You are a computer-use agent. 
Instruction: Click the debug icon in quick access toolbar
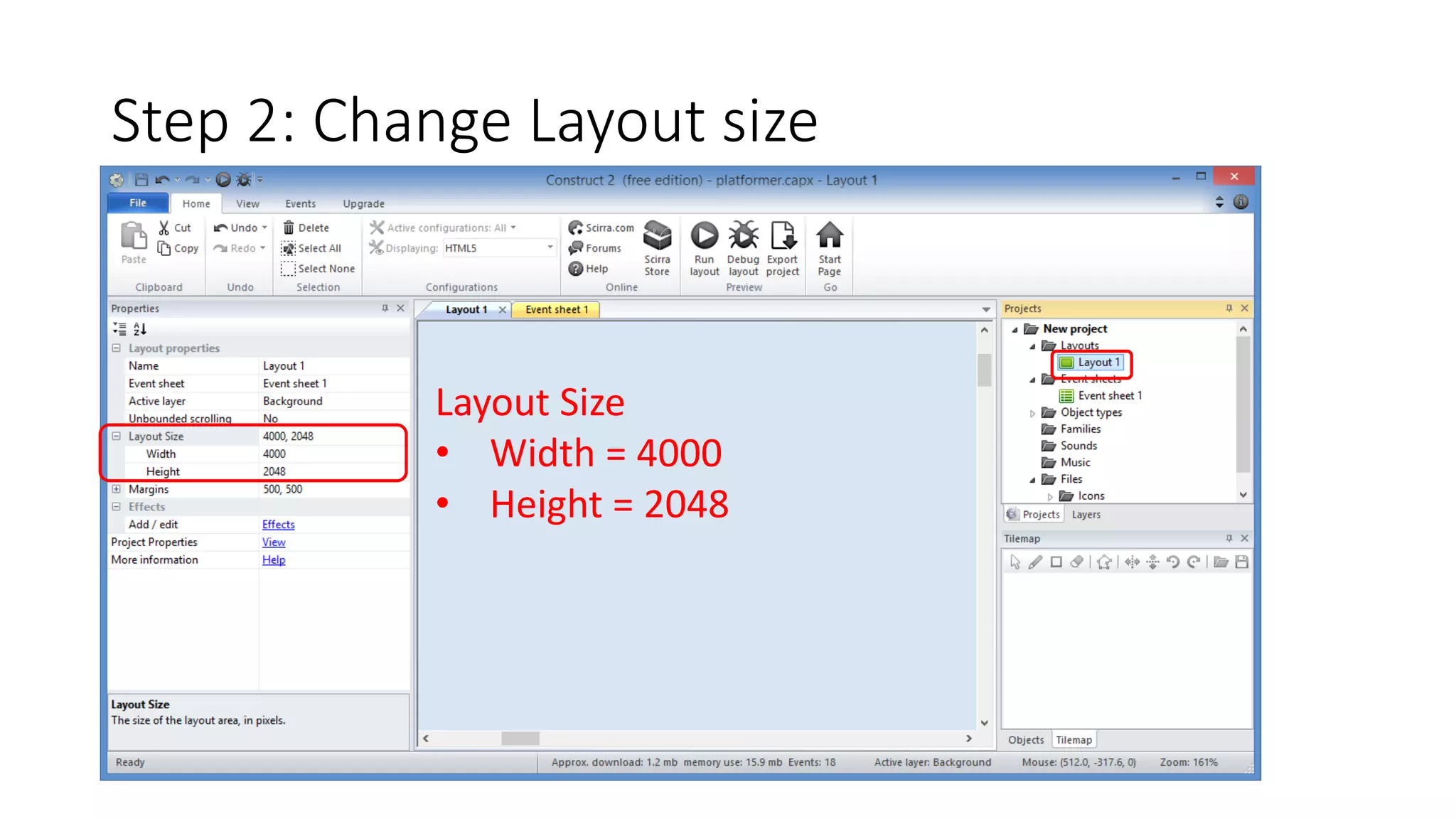(x=244, y=180)
